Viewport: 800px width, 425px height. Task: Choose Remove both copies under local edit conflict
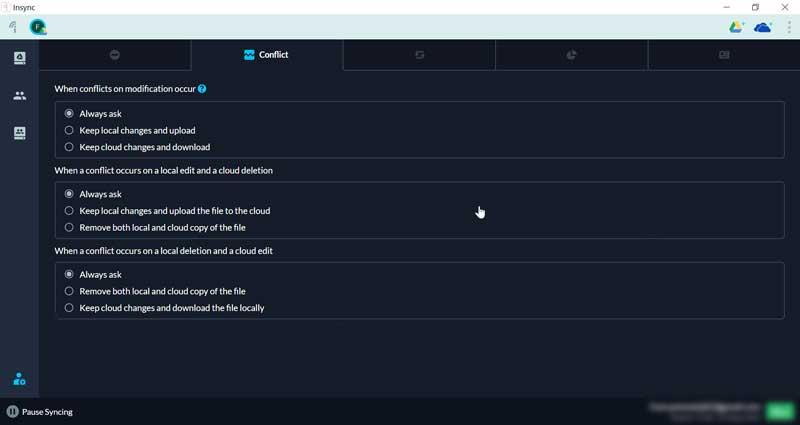pyautogui.click(x=69, y=228)
